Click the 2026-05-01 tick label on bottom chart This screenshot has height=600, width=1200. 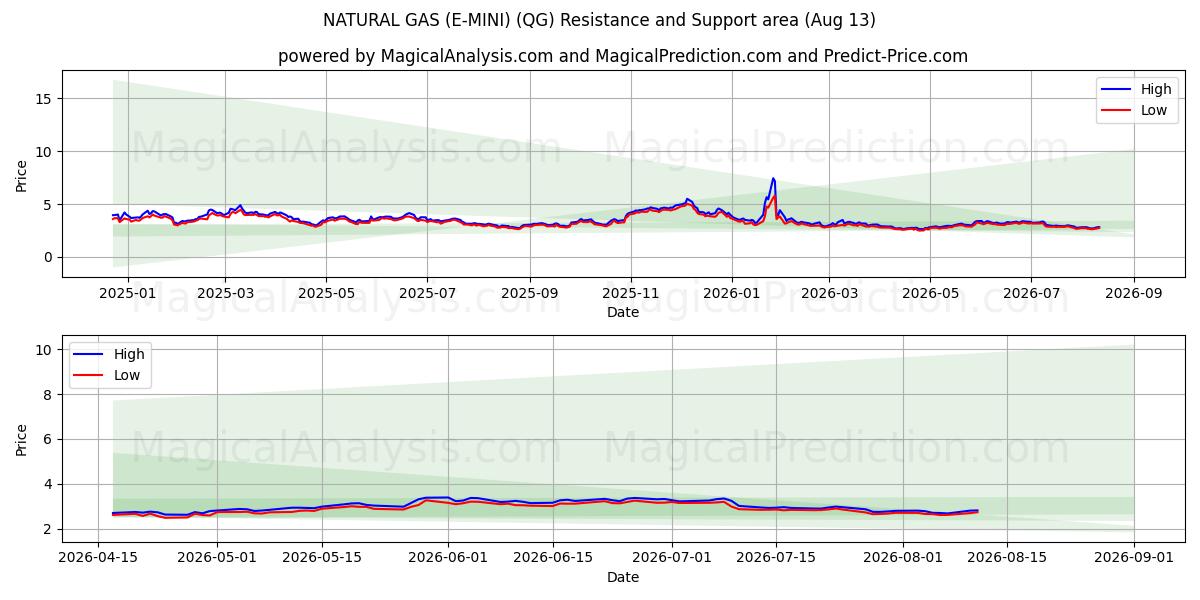coord(217,558)
